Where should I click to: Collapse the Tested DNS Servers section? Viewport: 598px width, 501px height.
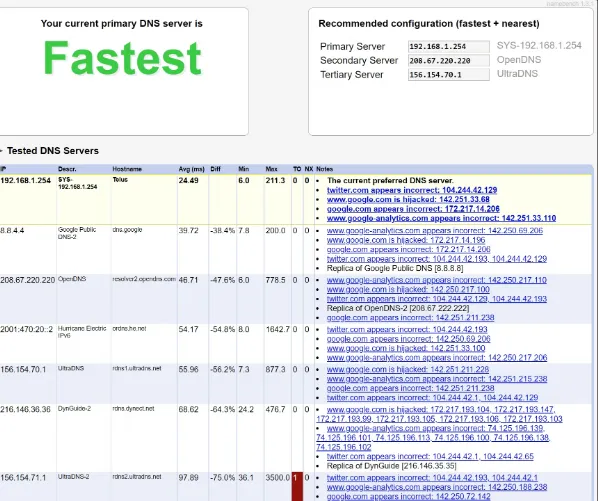[x=2, y=151]
